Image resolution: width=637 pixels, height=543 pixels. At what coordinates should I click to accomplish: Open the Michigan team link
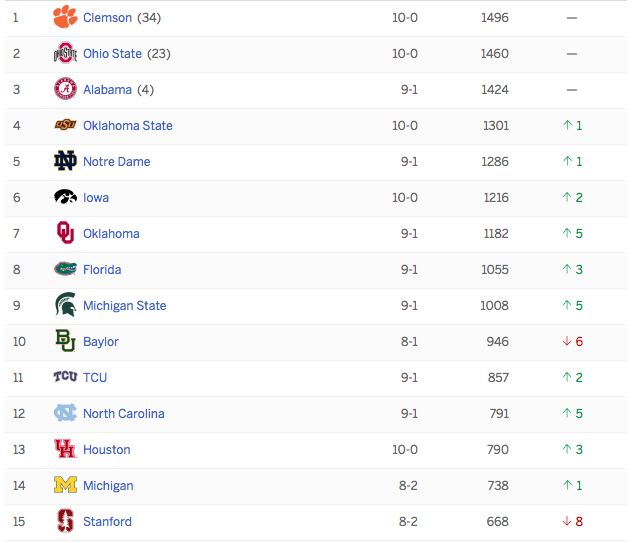[108, 486]
